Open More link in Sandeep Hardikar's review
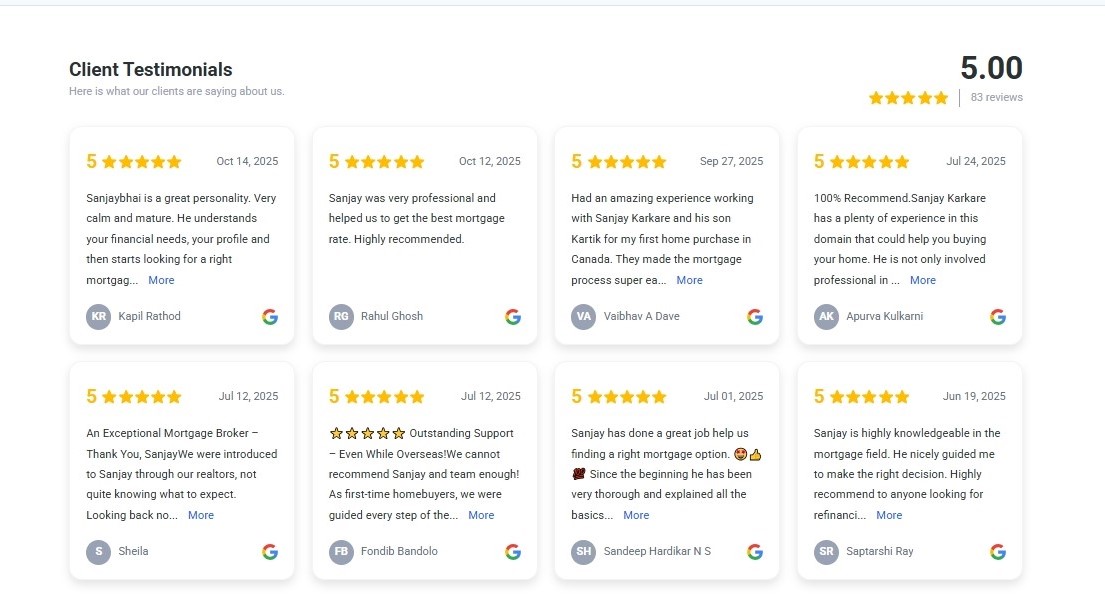The height and width of the screenshot is (601, 1105). coord(636,516)
